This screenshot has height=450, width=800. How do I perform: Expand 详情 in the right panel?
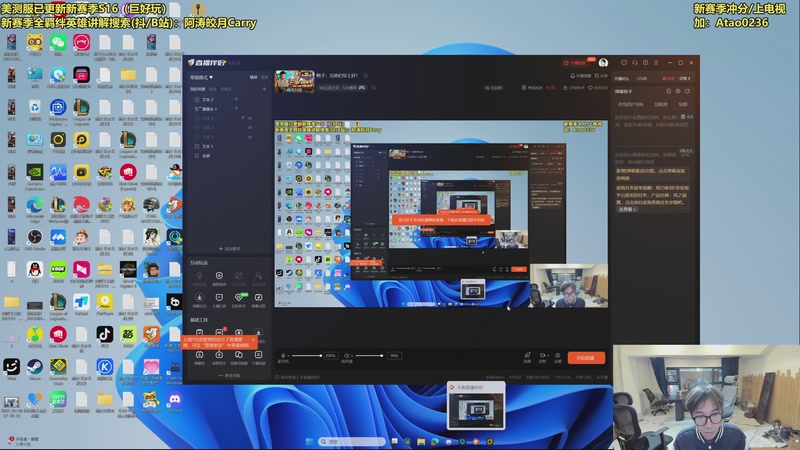tap(685, 79)
